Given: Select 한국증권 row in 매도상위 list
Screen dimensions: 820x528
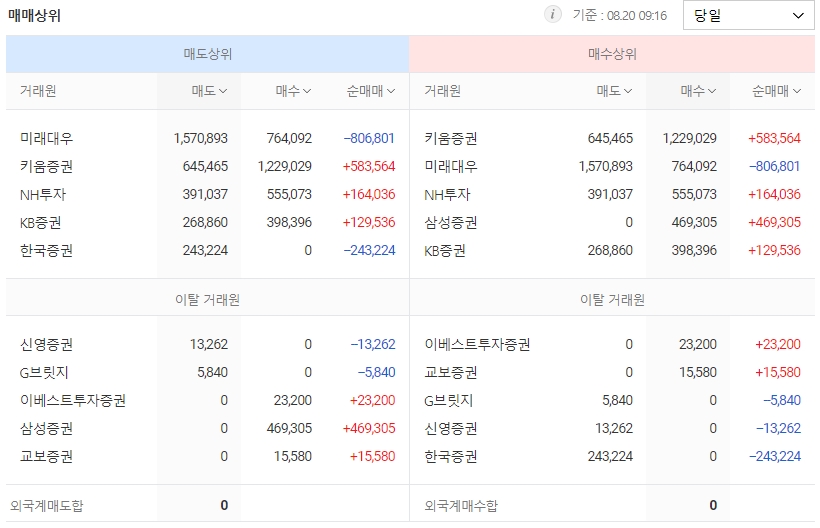Looking at the screenshot, I should [208, 250].
